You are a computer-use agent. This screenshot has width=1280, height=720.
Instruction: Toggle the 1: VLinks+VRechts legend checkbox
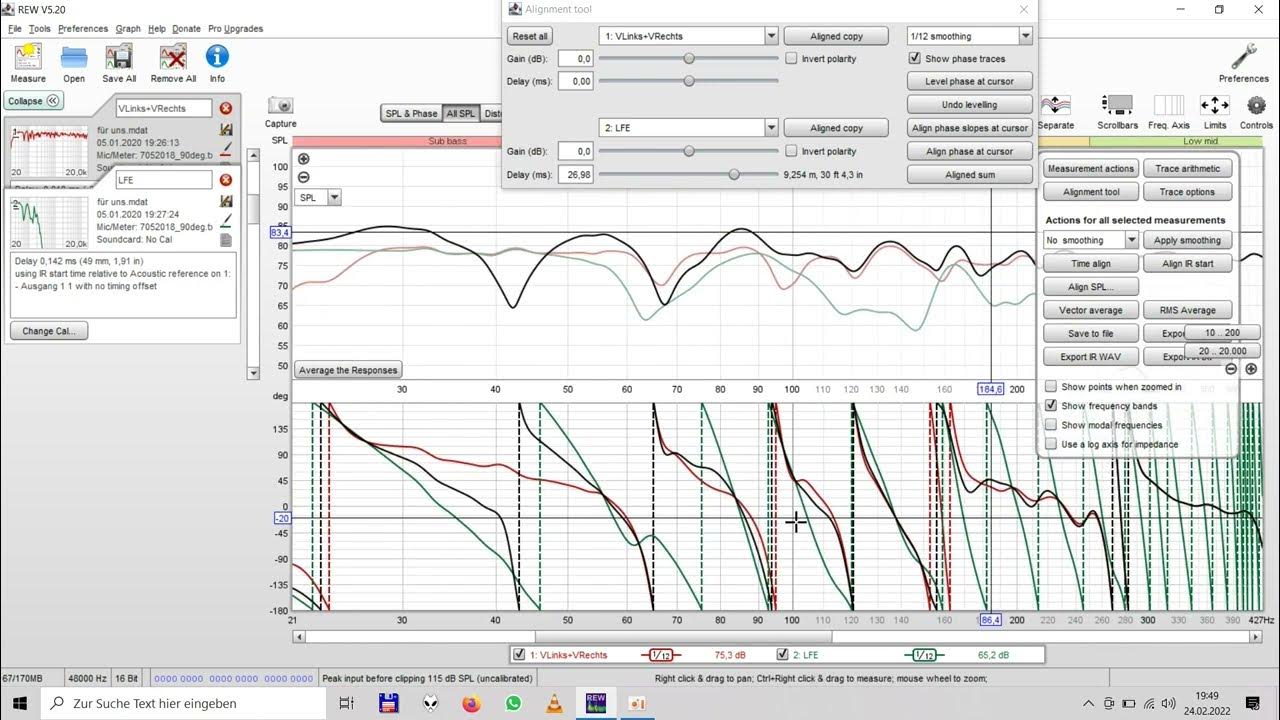point(518,655)
